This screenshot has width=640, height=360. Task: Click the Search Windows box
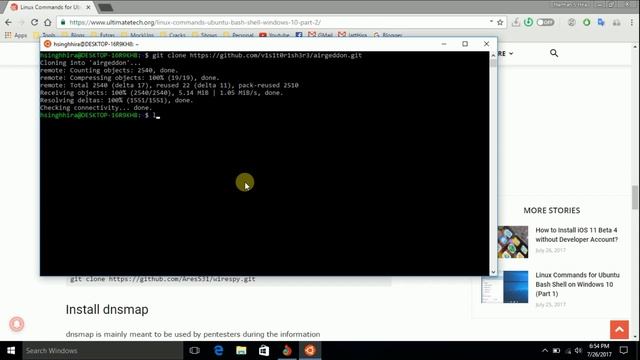102,351
